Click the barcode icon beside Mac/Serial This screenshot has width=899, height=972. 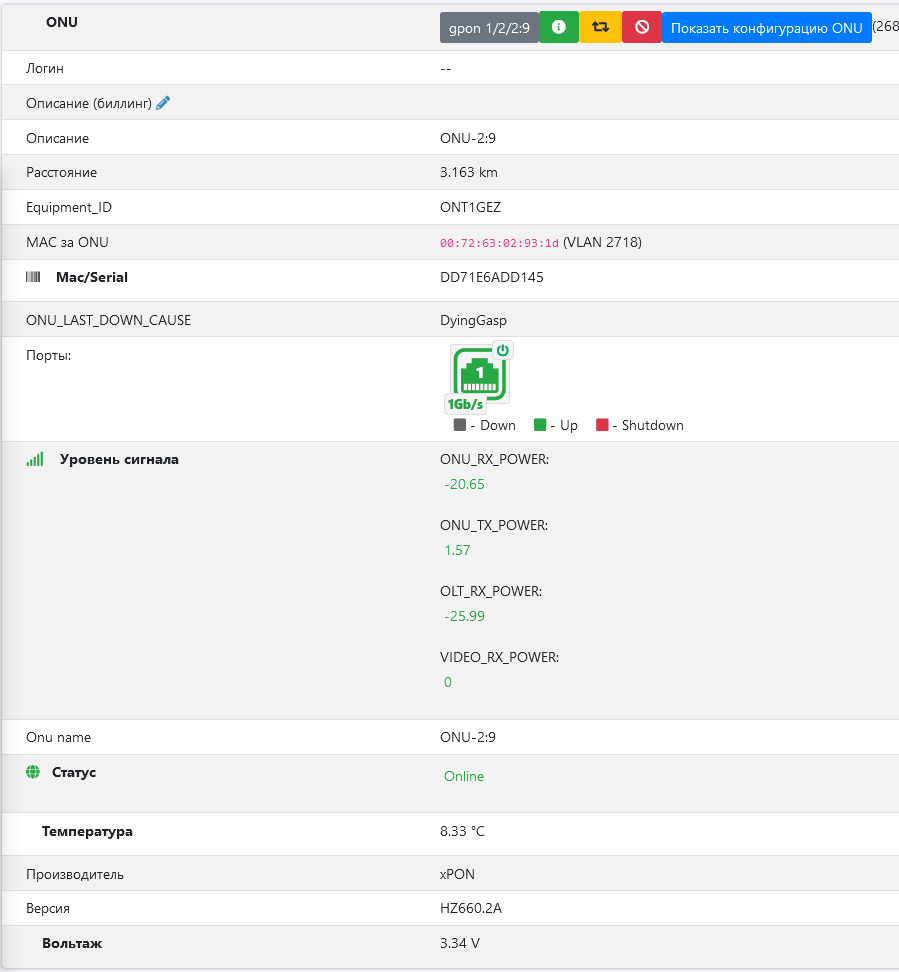point(33,277)
